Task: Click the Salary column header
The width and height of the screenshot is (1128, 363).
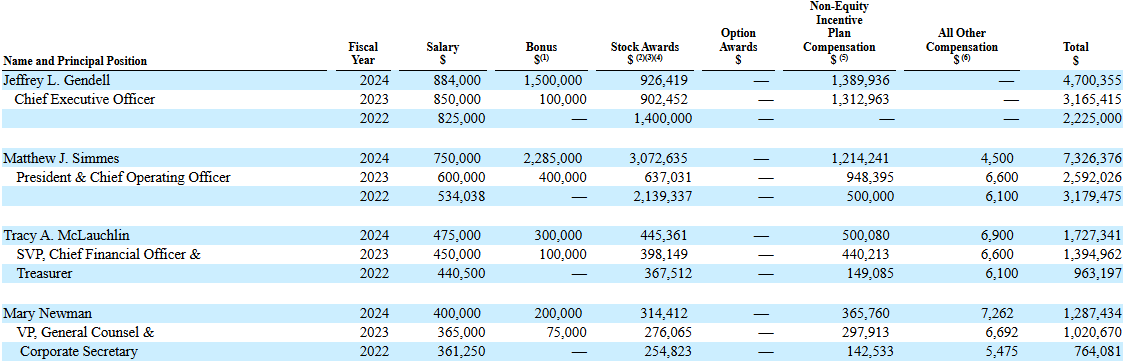Action: pos(442,53)
